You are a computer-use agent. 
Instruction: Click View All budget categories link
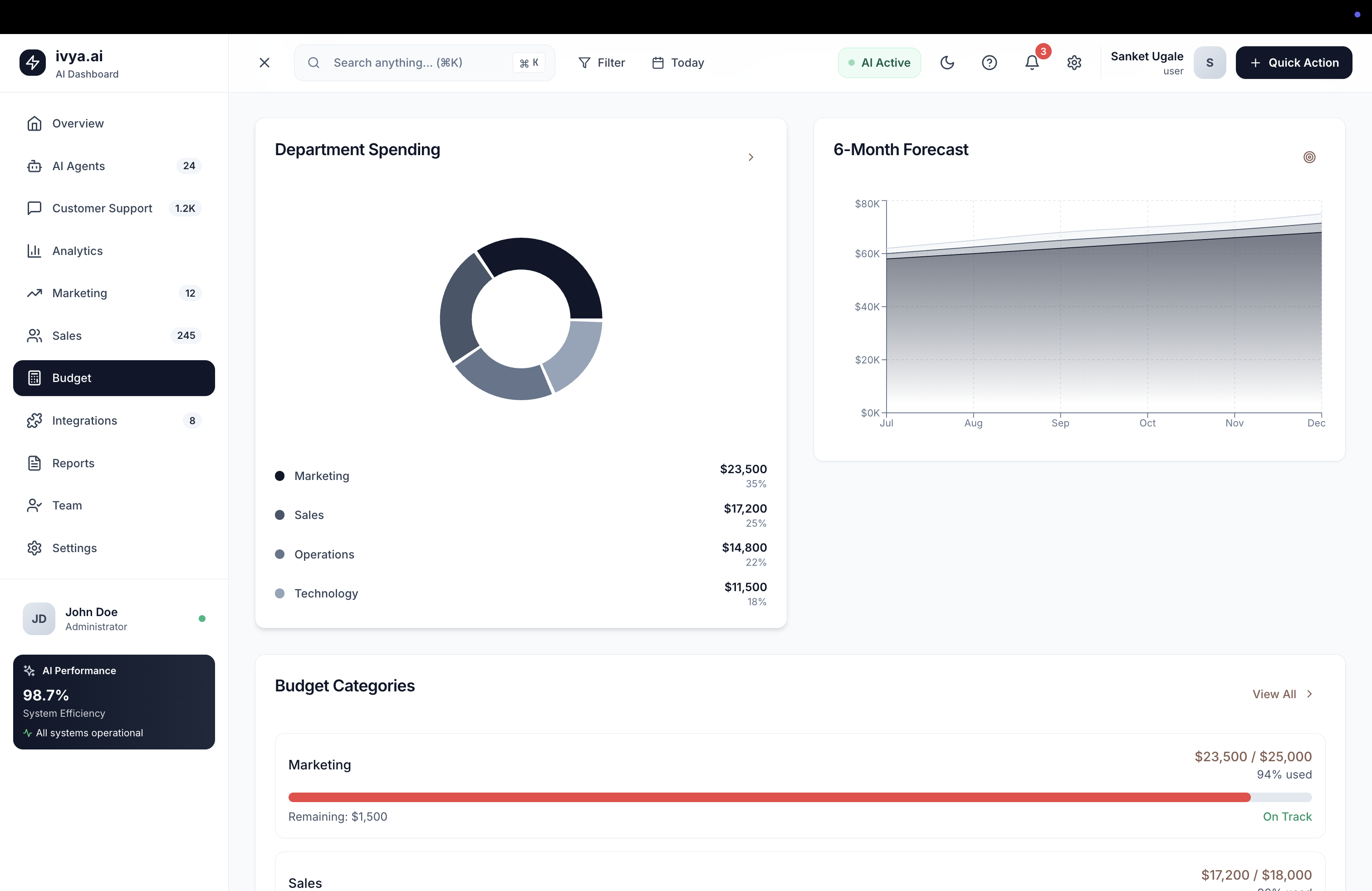tap(1282, 694)
